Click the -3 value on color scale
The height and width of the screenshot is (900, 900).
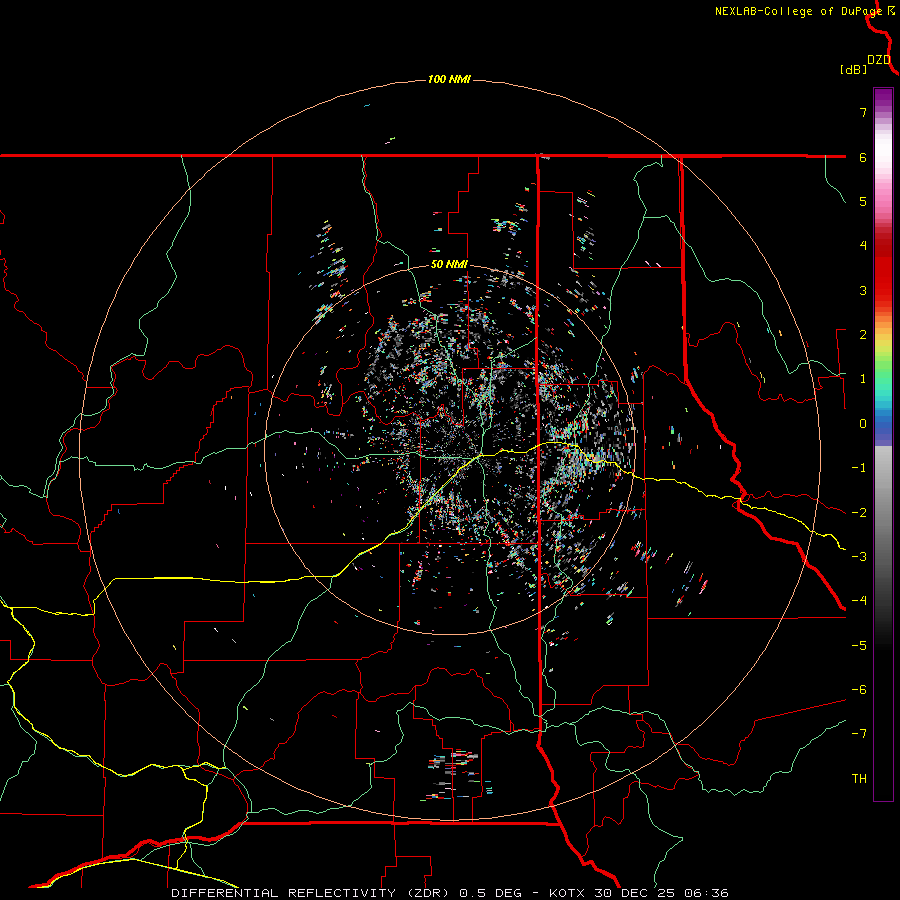[x=859, y=557]
